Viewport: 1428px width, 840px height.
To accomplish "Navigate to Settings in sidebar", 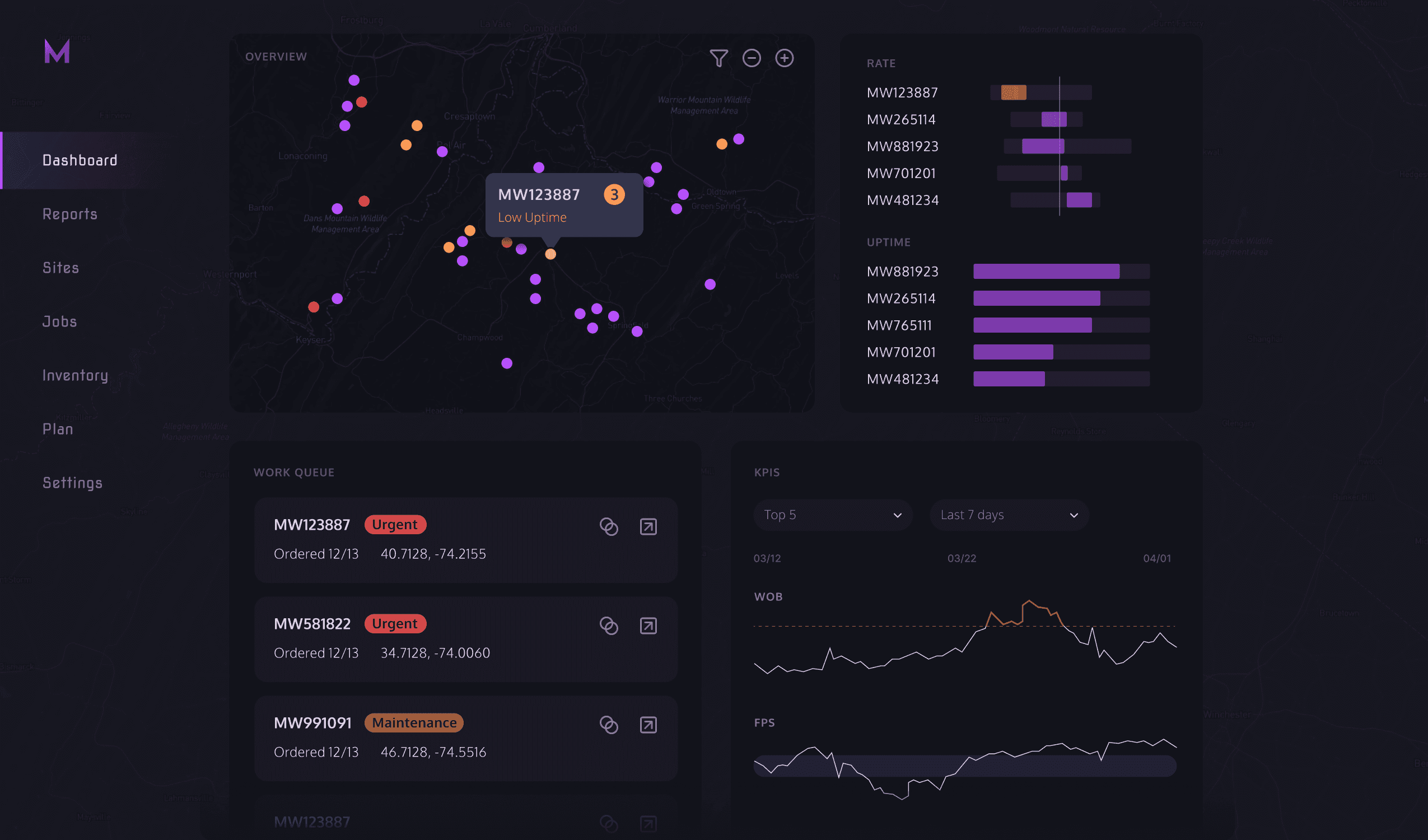I will click(73, 483).
